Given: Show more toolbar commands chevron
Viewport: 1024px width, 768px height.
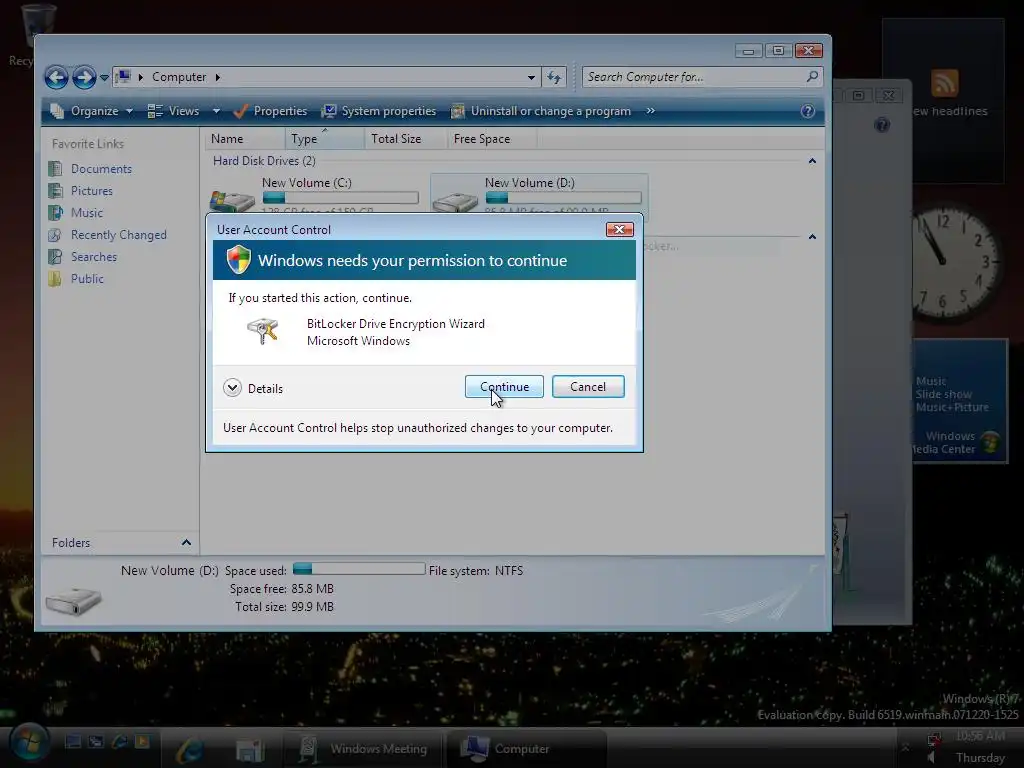Looking at the screenshot, I should [x=650, y=111].
